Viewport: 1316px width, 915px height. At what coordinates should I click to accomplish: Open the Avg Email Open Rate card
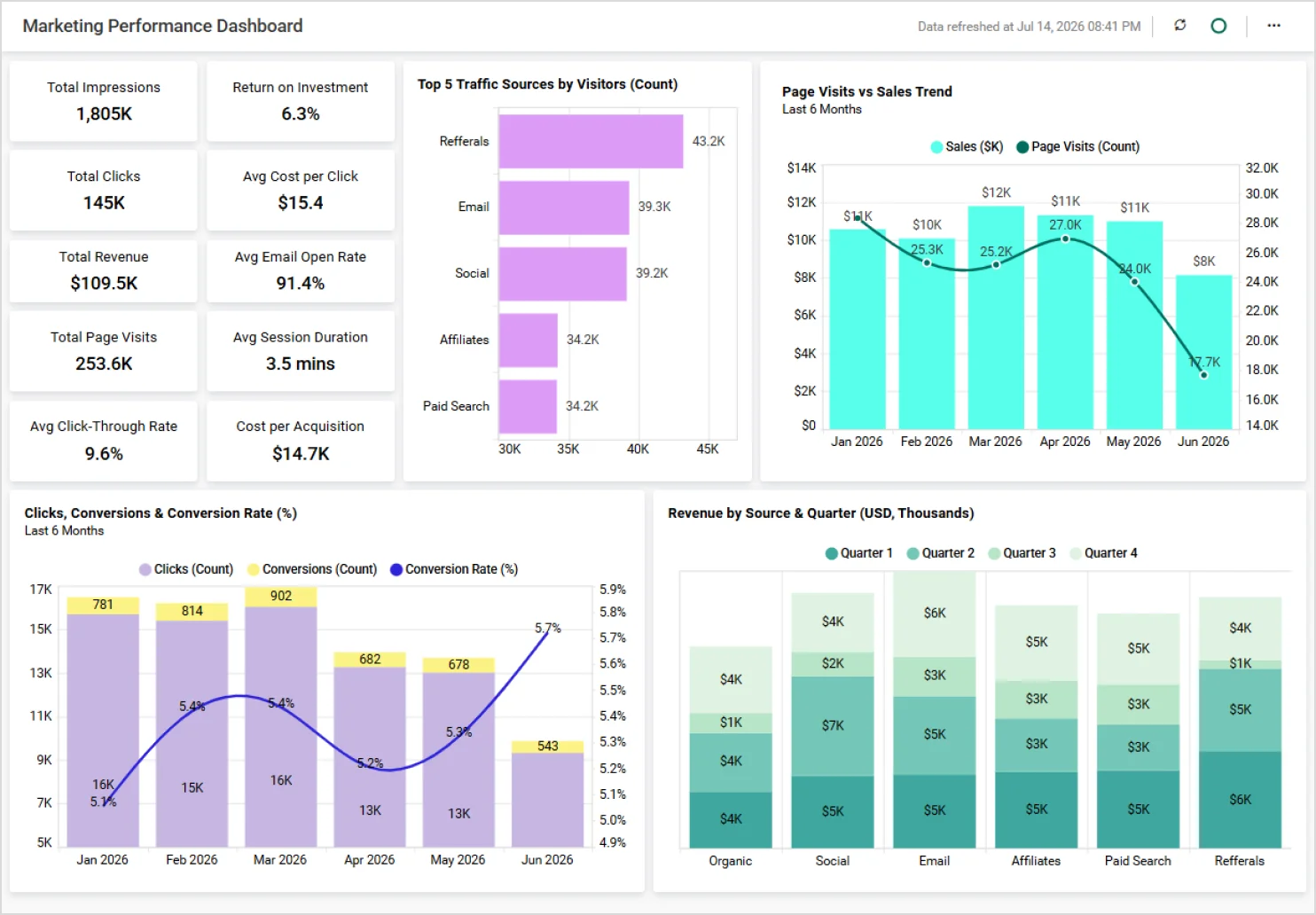click(301, 270)
